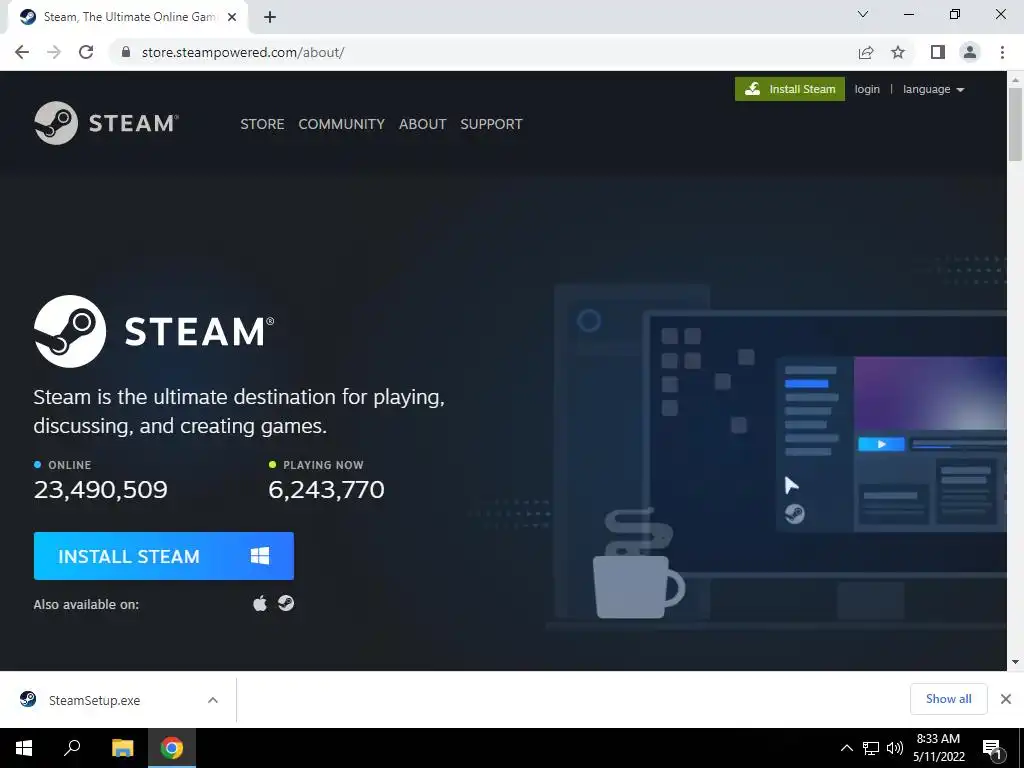Open File Explorer from taskbar
Screen dimensions: 1024x768
(122, 748)
